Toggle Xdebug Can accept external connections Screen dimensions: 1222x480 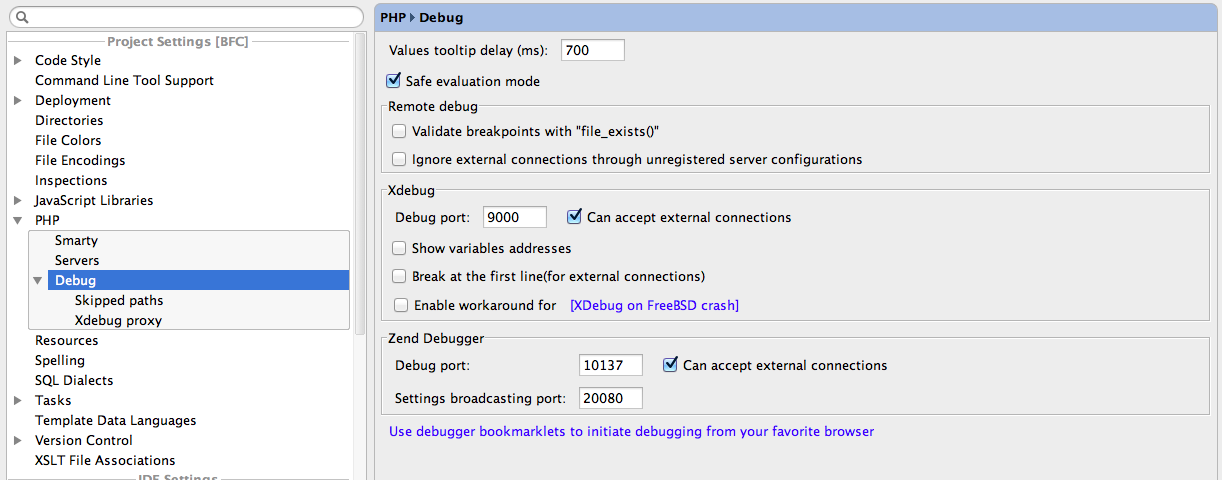tap(574, 216)
